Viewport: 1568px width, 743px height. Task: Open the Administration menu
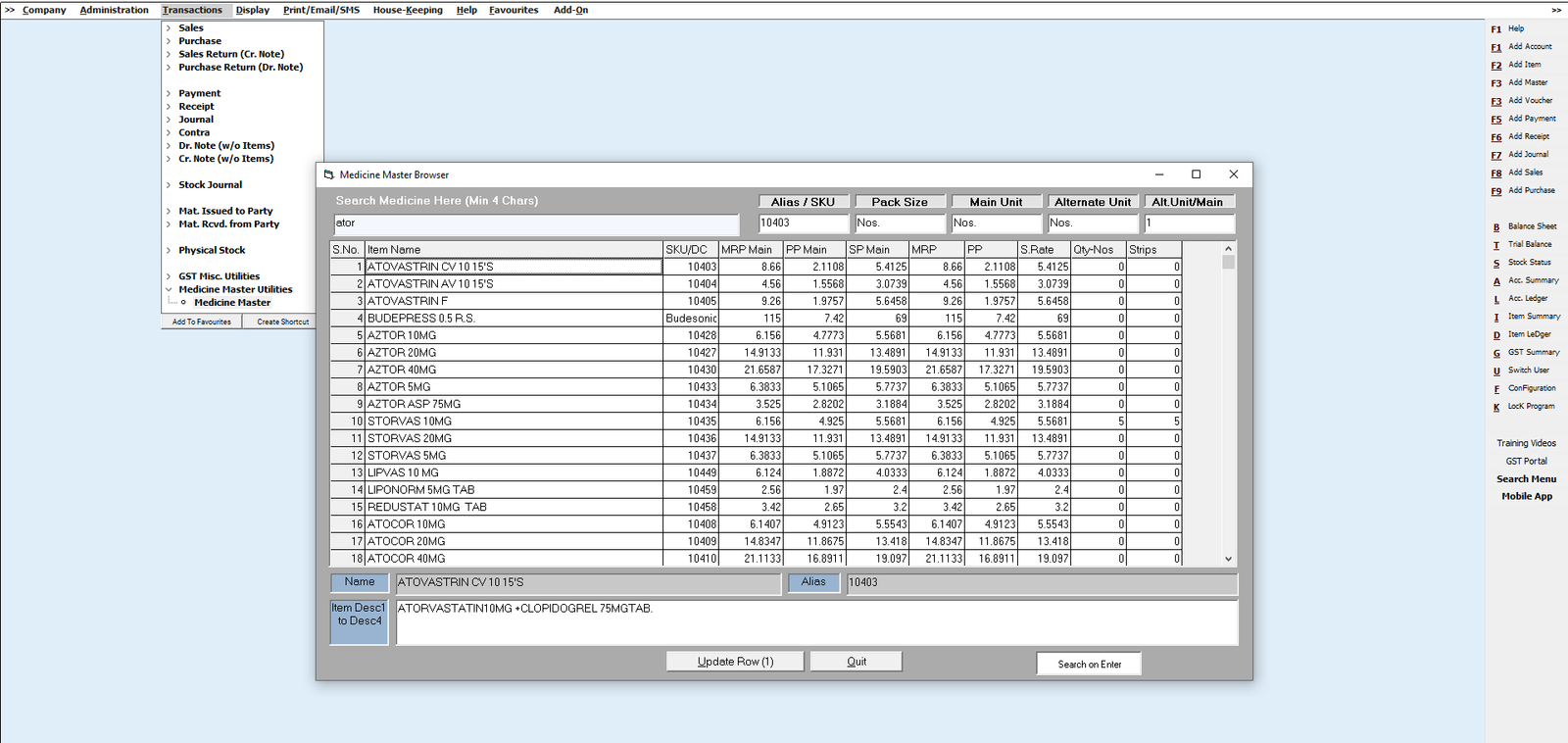pos(114,10)
